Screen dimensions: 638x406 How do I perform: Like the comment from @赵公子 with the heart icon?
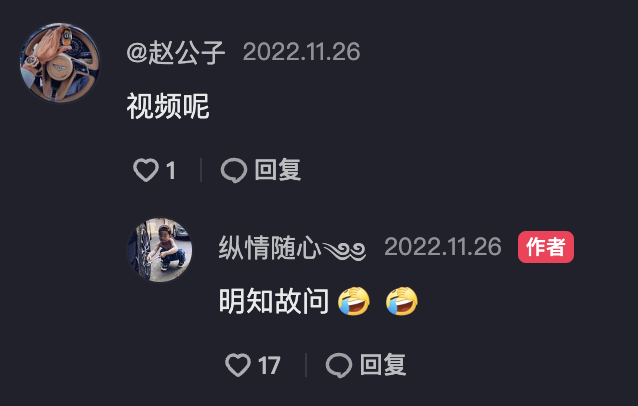(146, 170)
